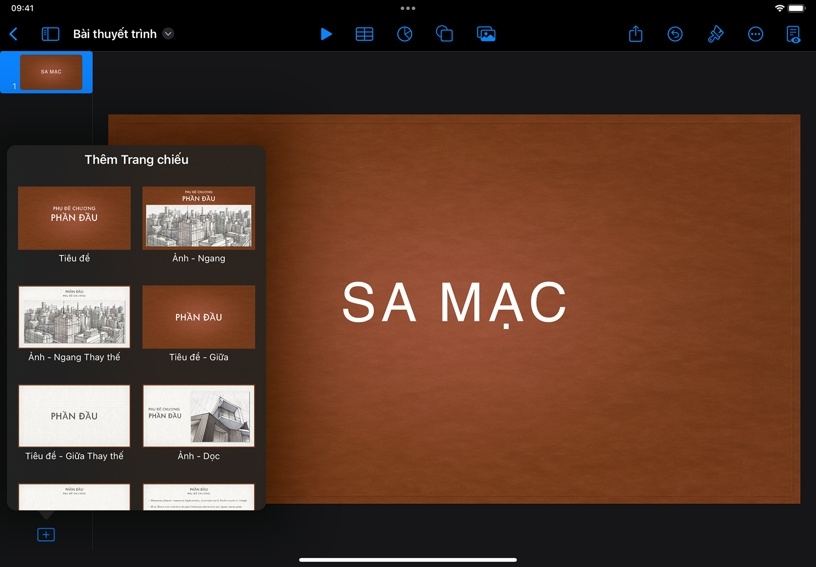Select Tiêu đề - Giữa Thay thế layout
Screen dimensions: 816x567
(x=74, y=416)
